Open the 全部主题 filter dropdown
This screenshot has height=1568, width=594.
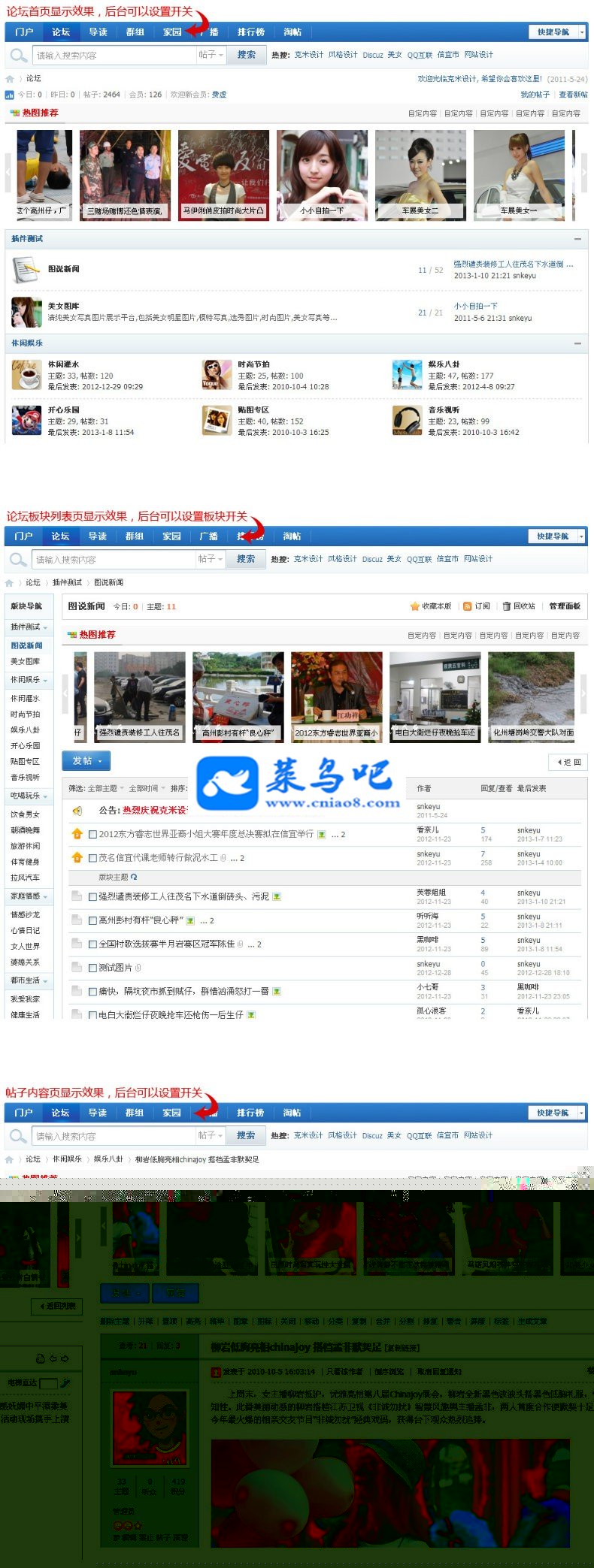click(x=106, y=788)
